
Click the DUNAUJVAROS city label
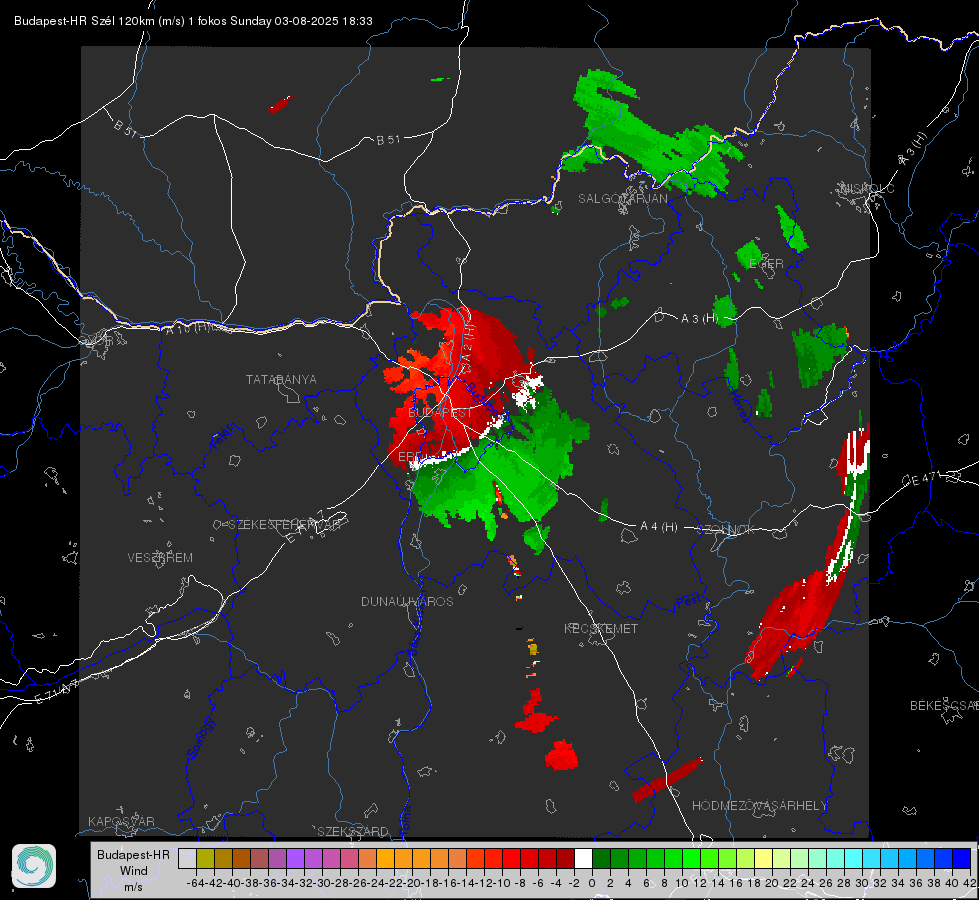tap(407, 601)
